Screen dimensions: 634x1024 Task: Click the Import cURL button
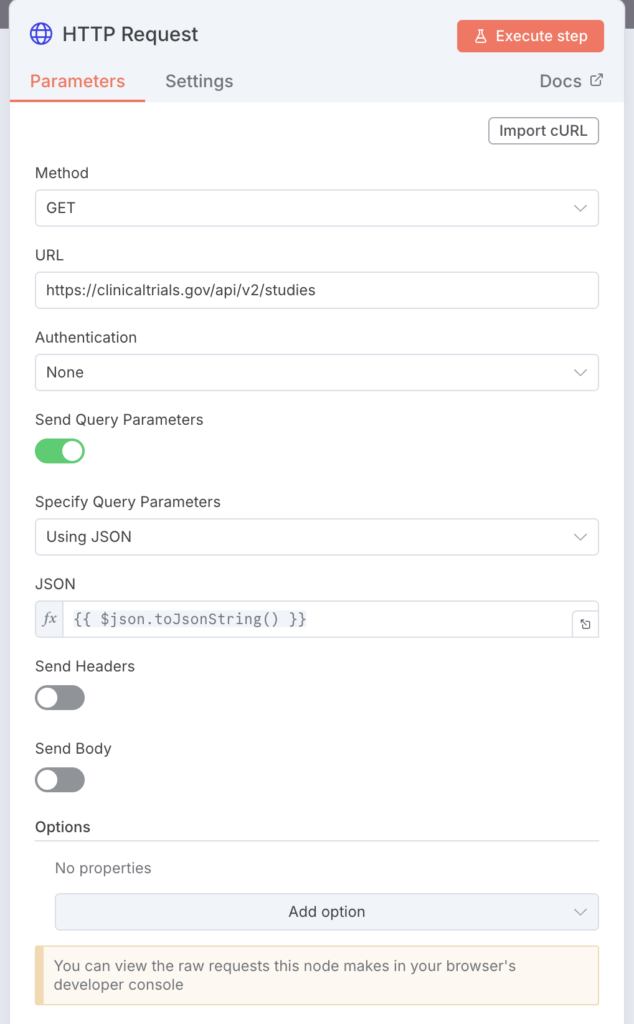click(x=543, y=131)
